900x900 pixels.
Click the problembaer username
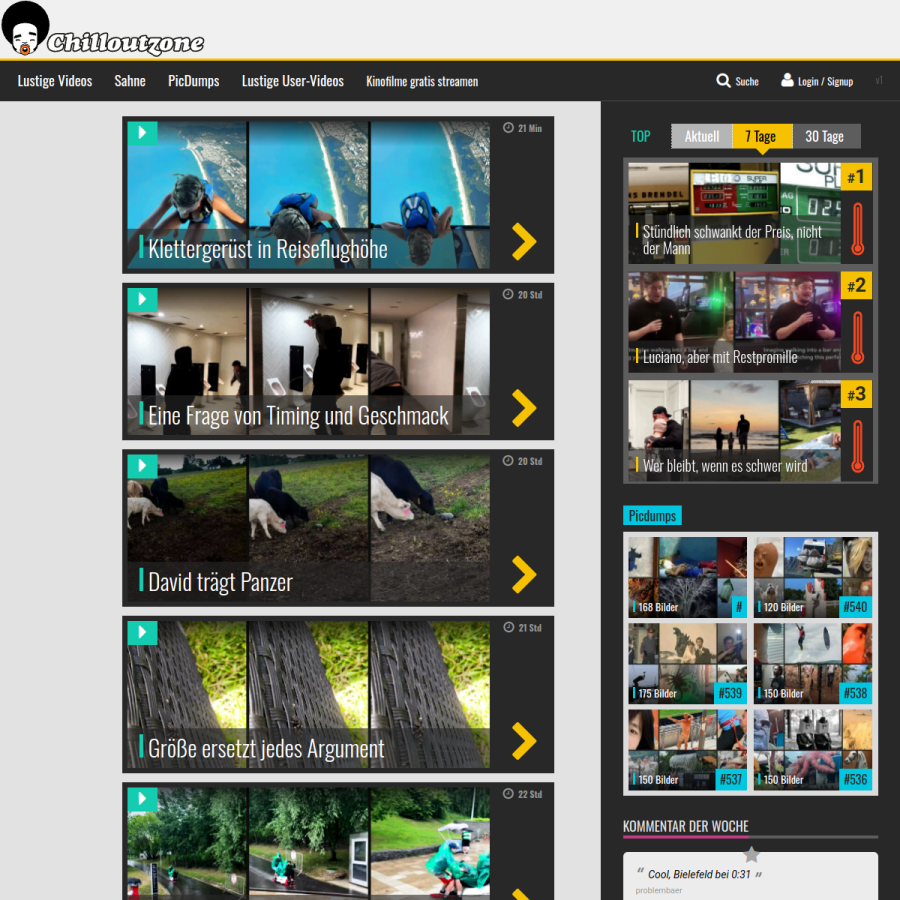(x=659, y=890)
